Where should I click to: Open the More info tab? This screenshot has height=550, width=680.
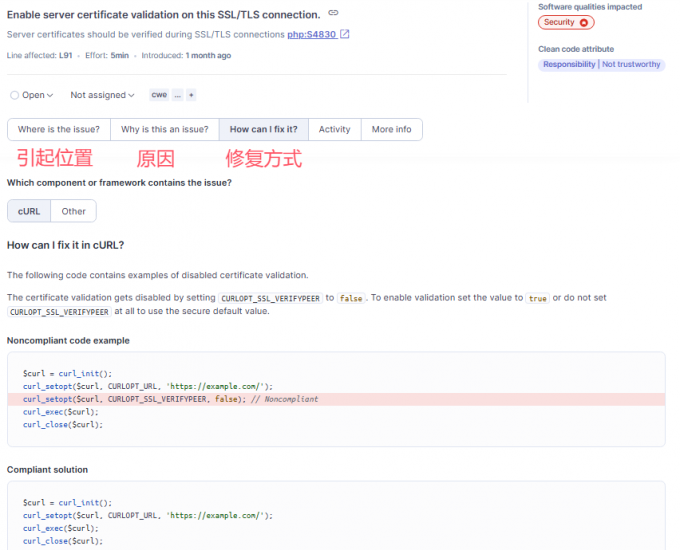[391, 129]
